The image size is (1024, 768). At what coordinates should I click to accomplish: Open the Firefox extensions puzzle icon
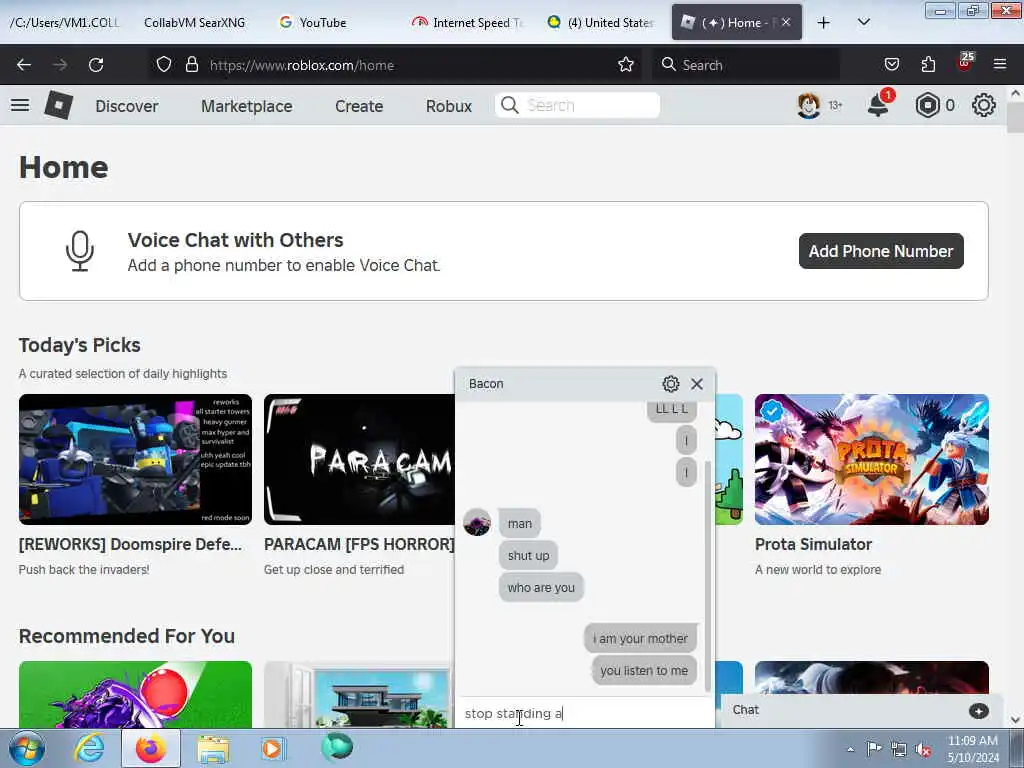[928, 64]
